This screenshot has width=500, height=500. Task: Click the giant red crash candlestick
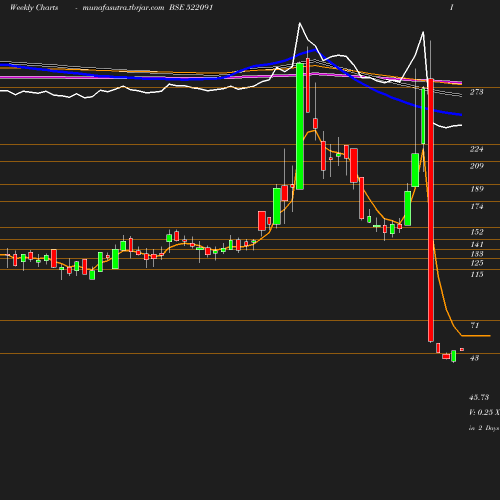[431, 210]
